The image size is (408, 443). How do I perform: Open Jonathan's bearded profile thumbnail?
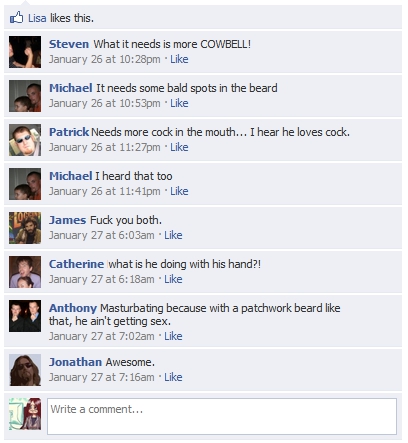click(x=25, y=370)
